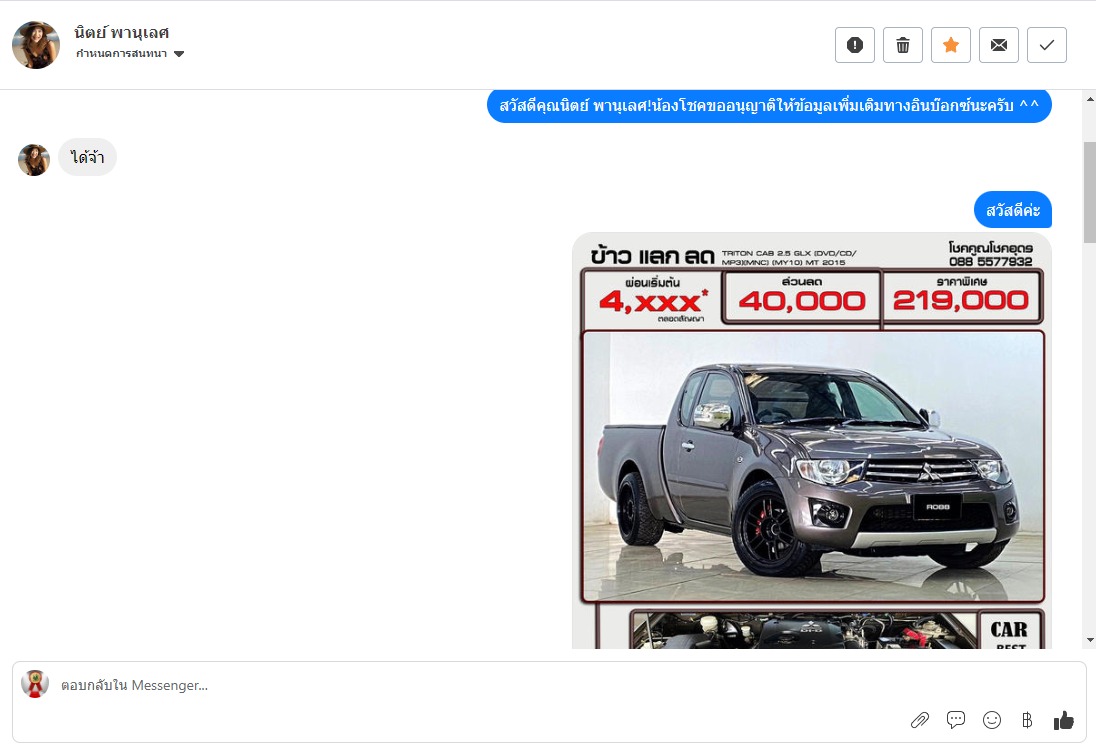Delete conversation using trash icon
The height and width of the screenshot is (753, 1096).
(x=902, y=45)
